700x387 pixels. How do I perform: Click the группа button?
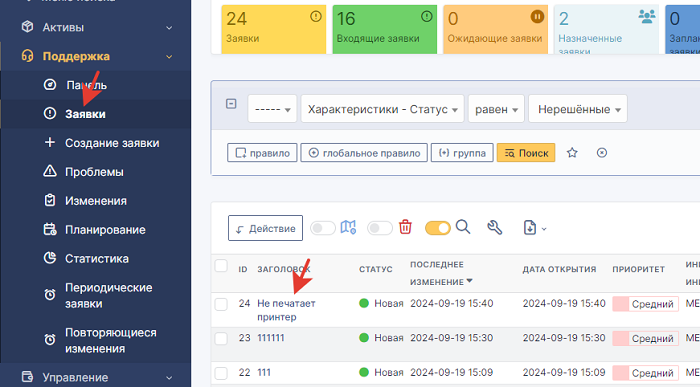click(462, 153)
